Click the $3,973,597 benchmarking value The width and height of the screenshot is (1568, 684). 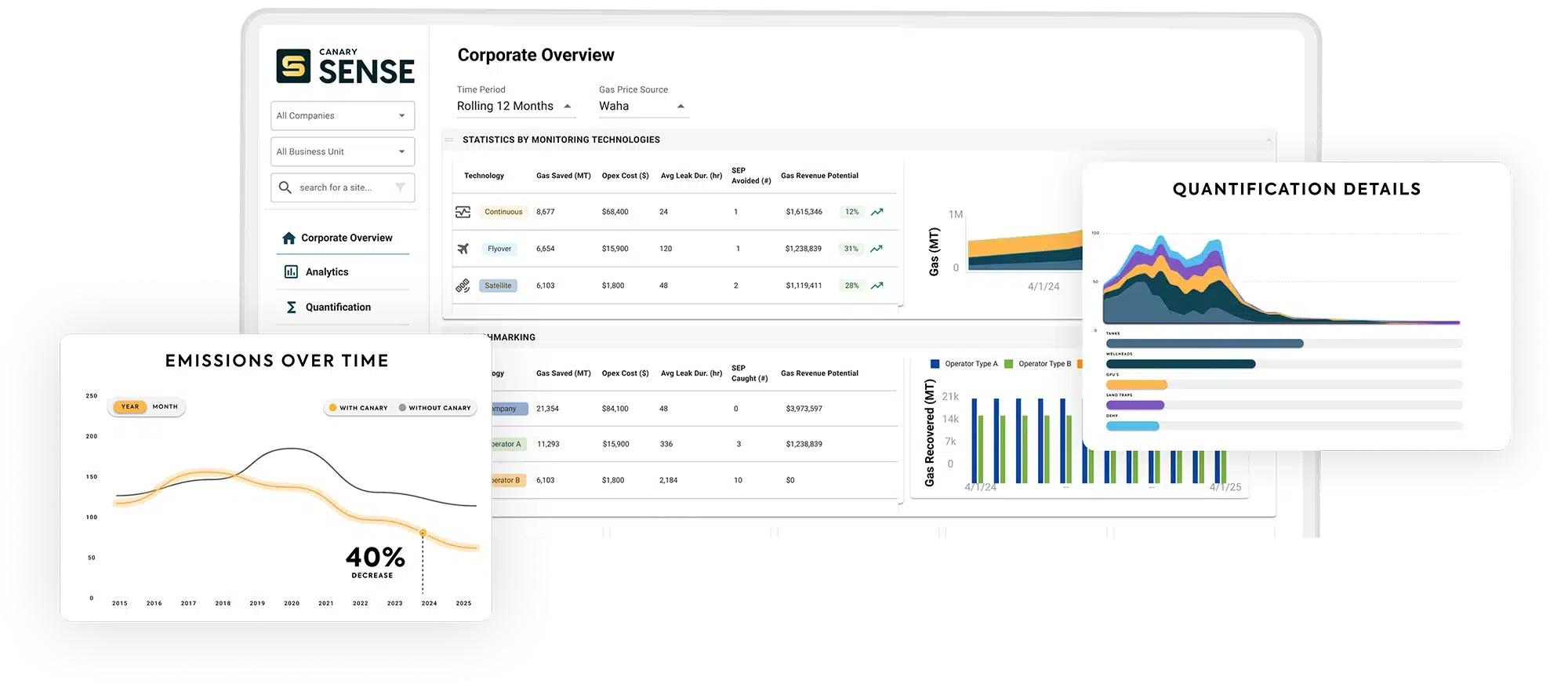click(804, 409)
